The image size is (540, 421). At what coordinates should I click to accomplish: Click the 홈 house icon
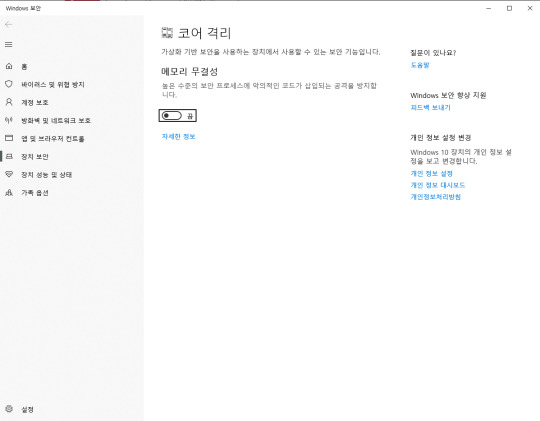[9, 66]
